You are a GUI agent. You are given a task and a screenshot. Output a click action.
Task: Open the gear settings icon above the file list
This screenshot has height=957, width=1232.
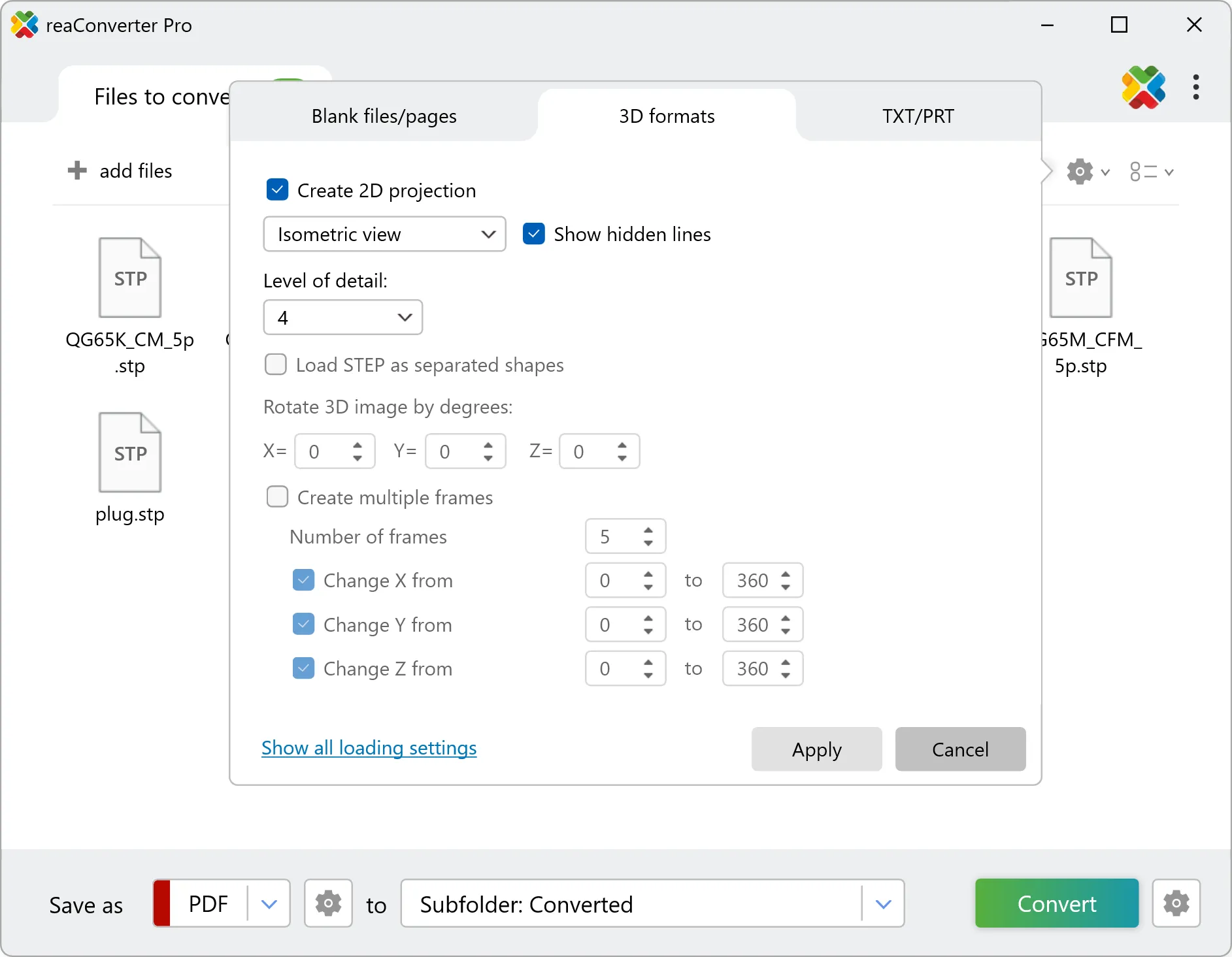[1080, 172]
